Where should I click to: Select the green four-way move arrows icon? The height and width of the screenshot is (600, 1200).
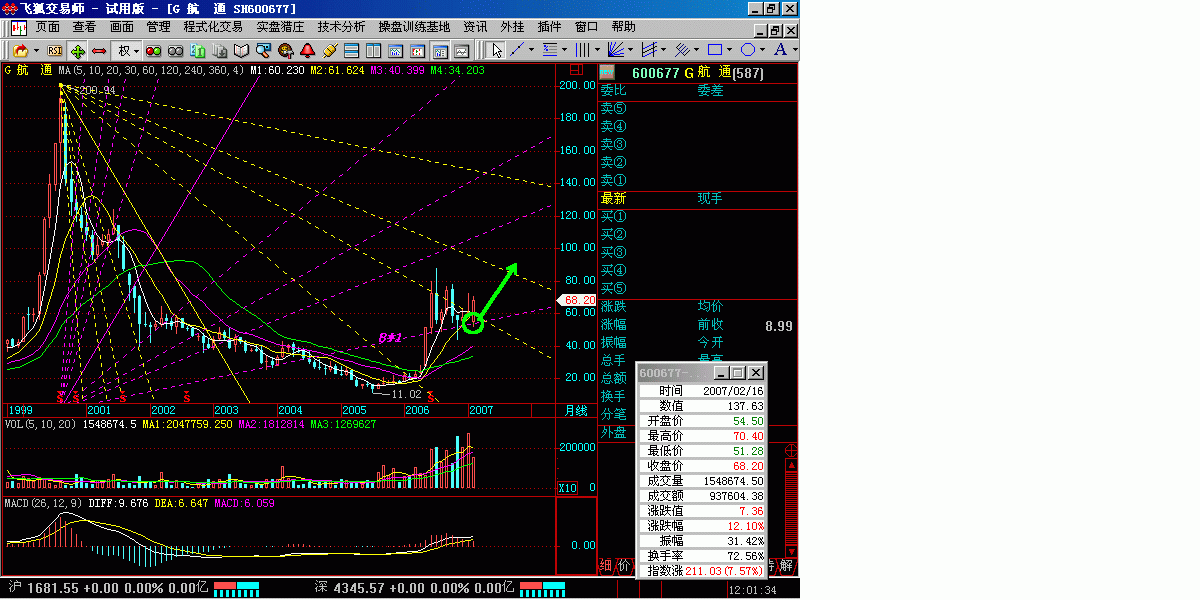(78, 50)
